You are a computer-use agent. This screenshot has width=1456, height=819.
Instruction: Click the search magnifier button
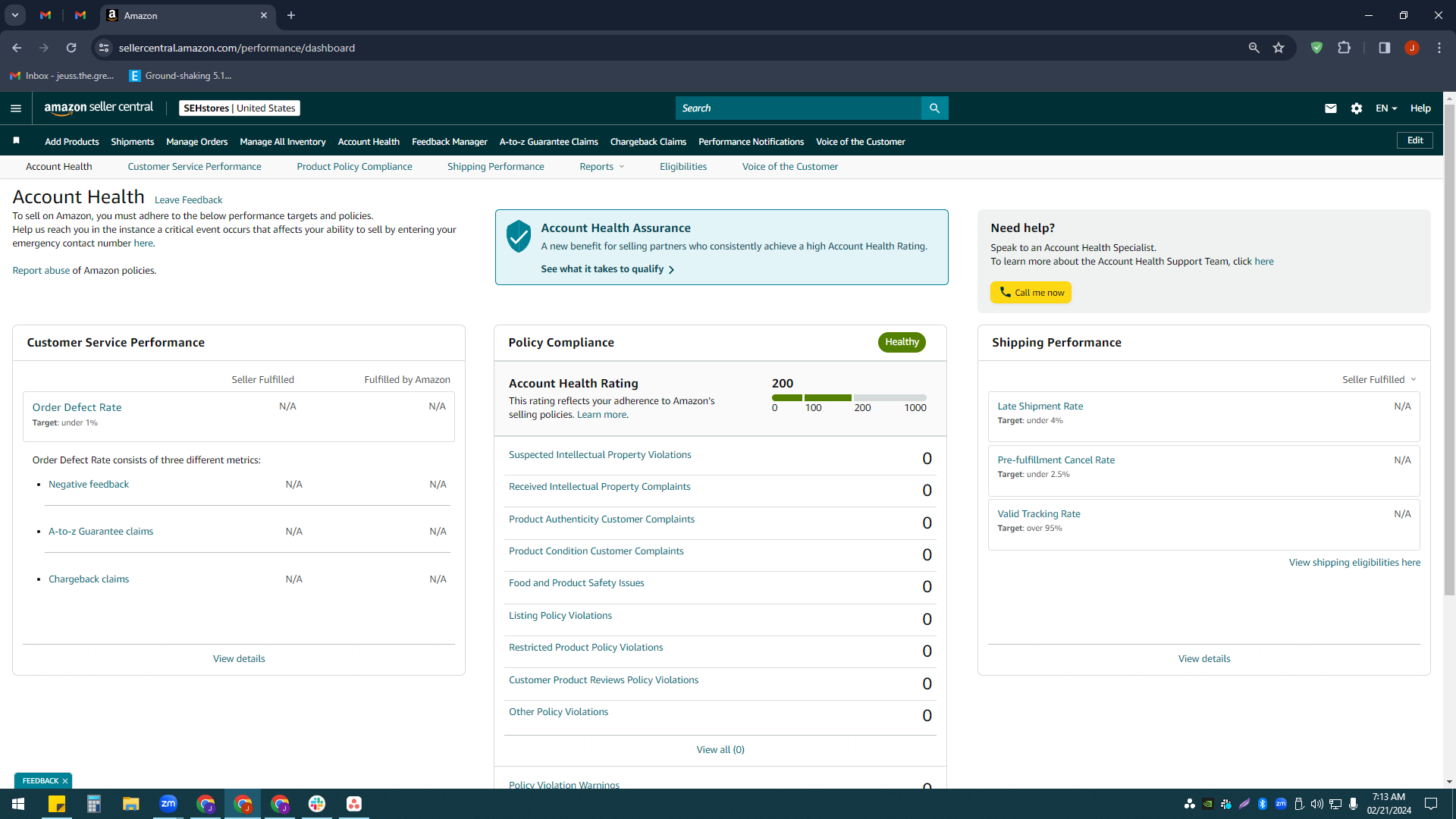(934, 108)
